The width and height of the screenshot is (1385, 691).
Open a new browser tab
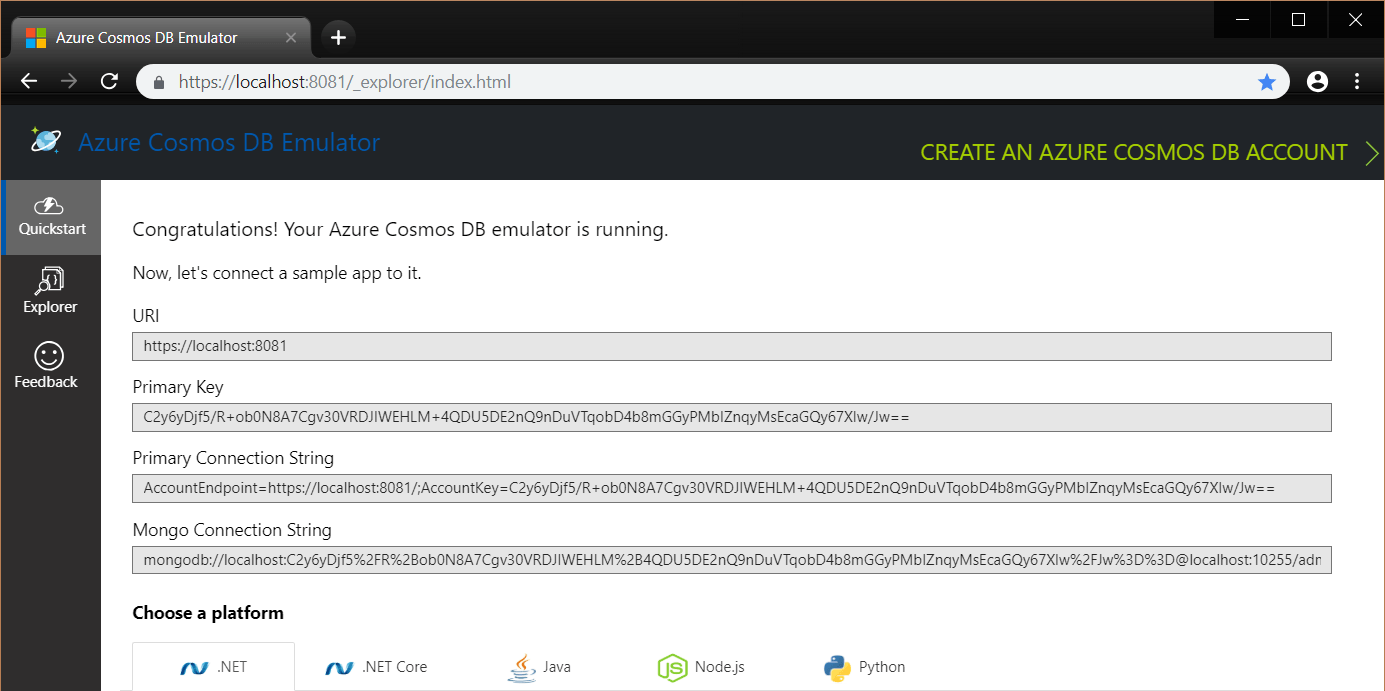338,37
